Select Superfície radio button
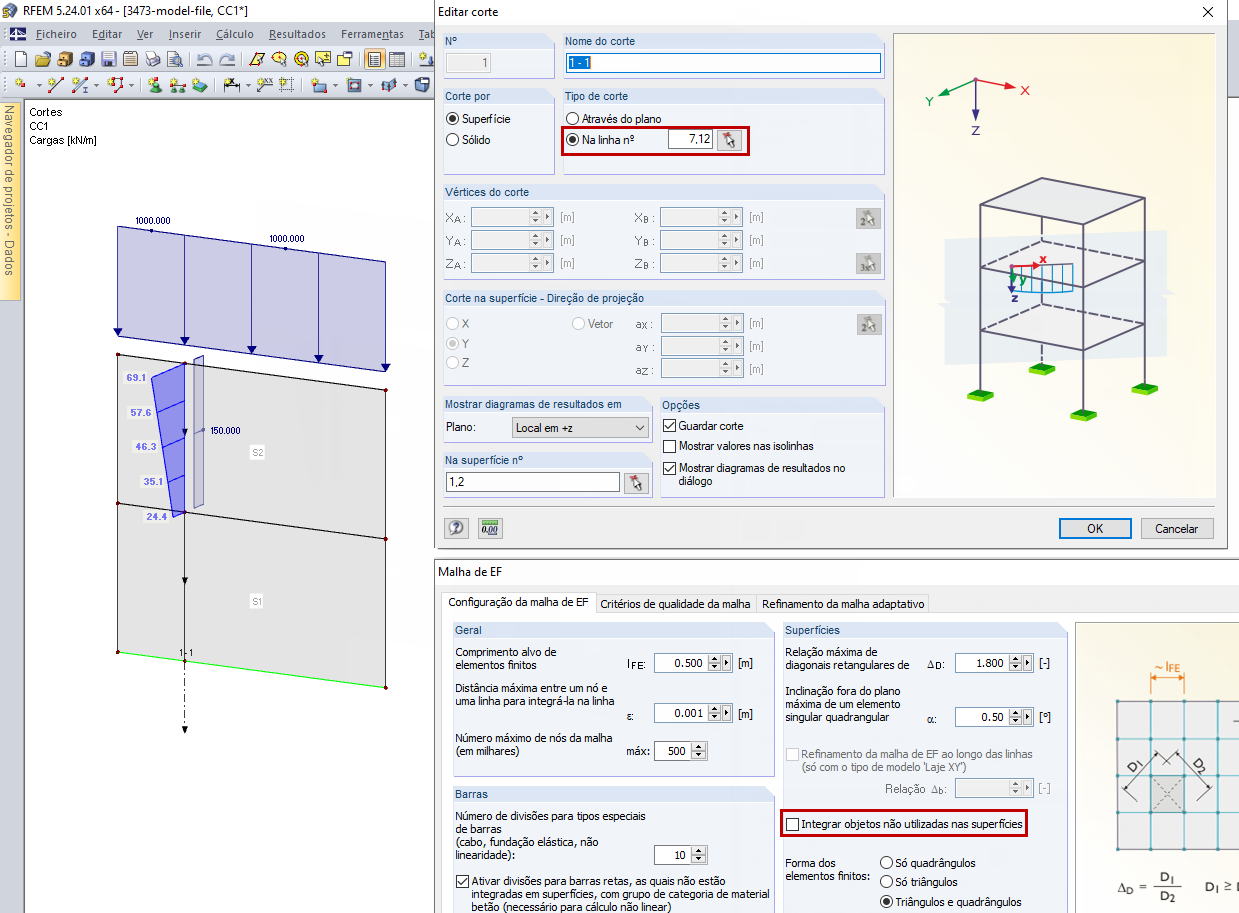Screen dimensions: 1239x913 point(453,119)
